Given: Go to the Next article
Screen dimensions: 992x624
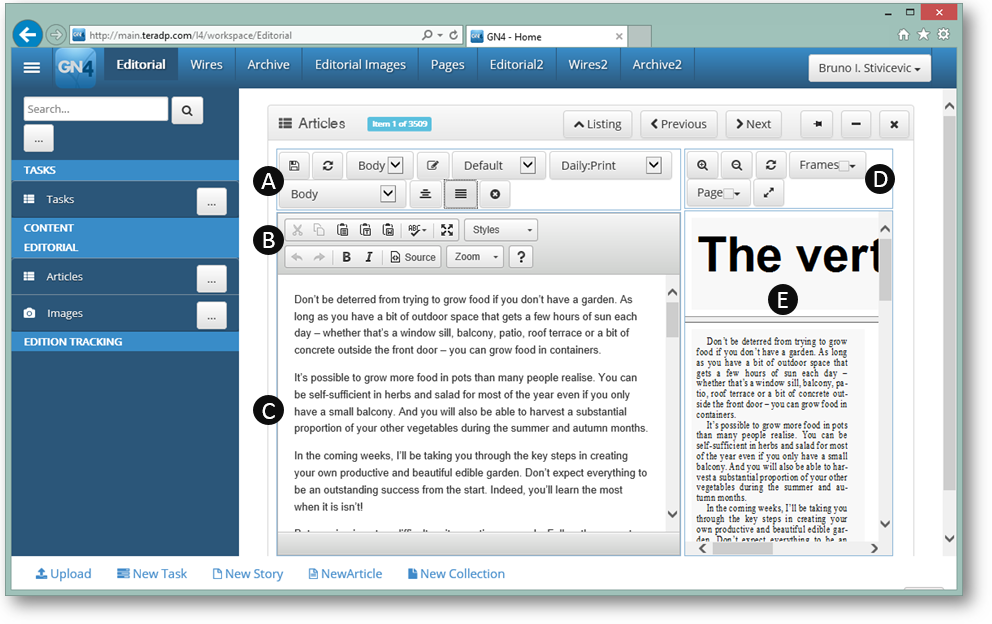Looking at the screenshot, I should 753,124.
